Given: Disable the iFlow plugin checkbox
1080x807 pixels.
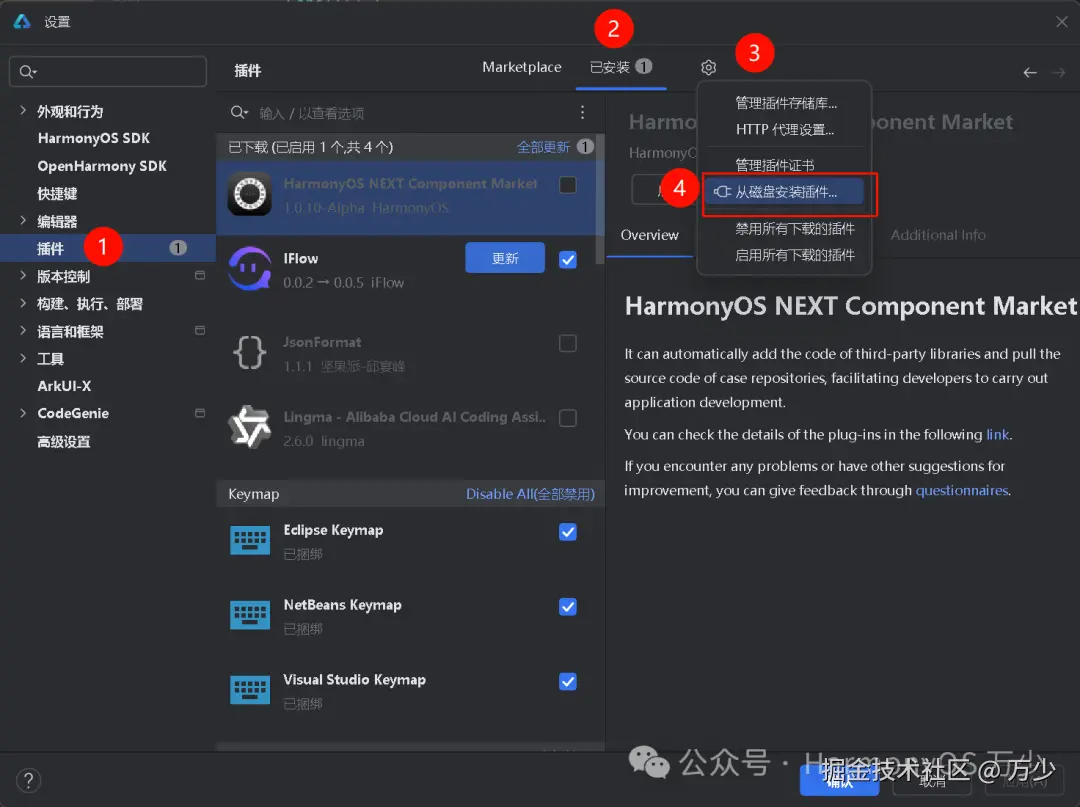Looking at the screenshot, I should (x=568, y=260).
